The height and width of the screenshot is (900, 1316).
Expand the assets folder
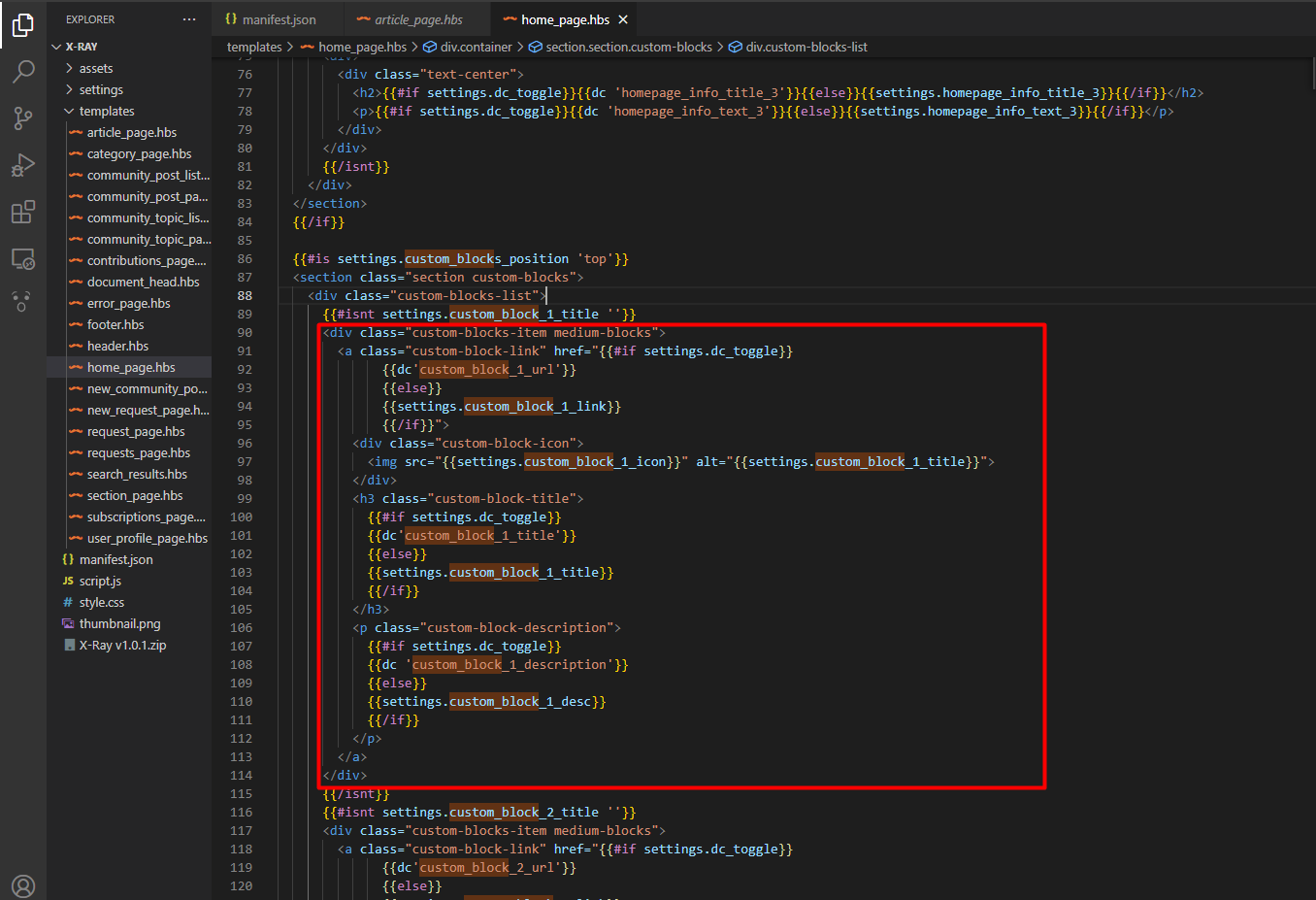[x=95, y=68]
